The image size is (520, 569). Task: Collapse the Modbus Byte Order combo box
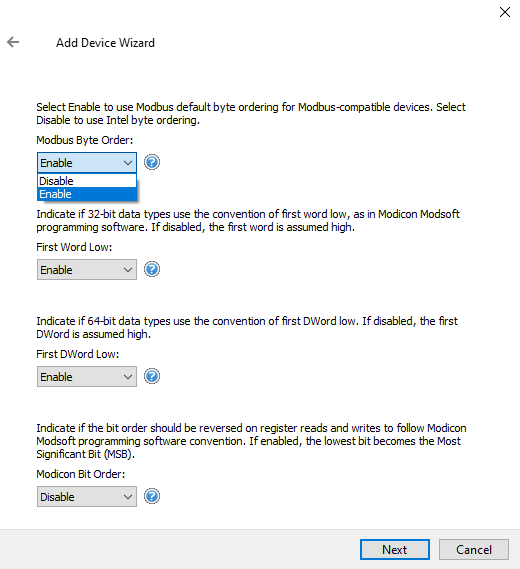click(x=87, y=163)
